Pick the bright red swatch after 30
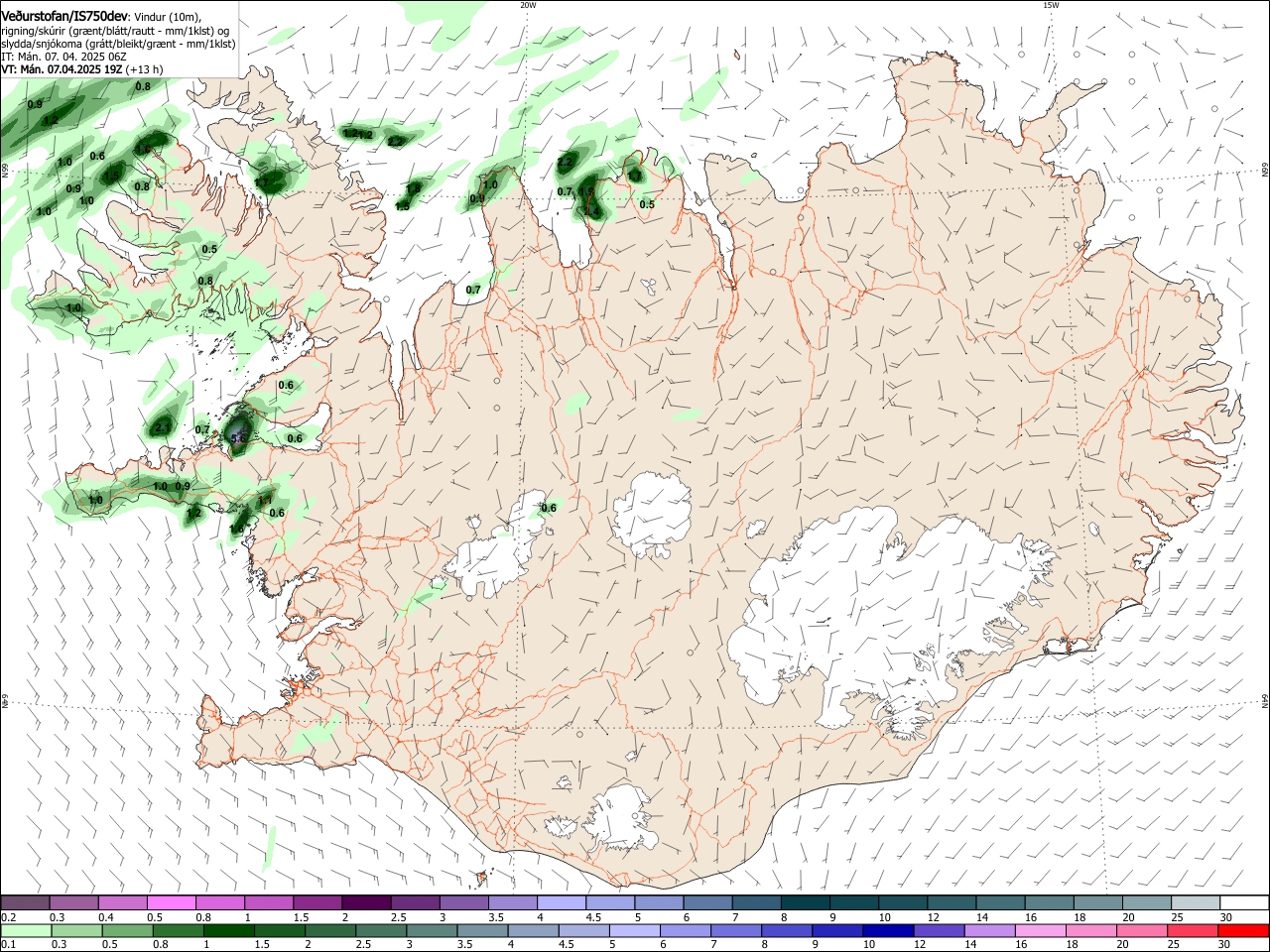Viewport: 1270px width, 952px height. [x=1242, y=931]
